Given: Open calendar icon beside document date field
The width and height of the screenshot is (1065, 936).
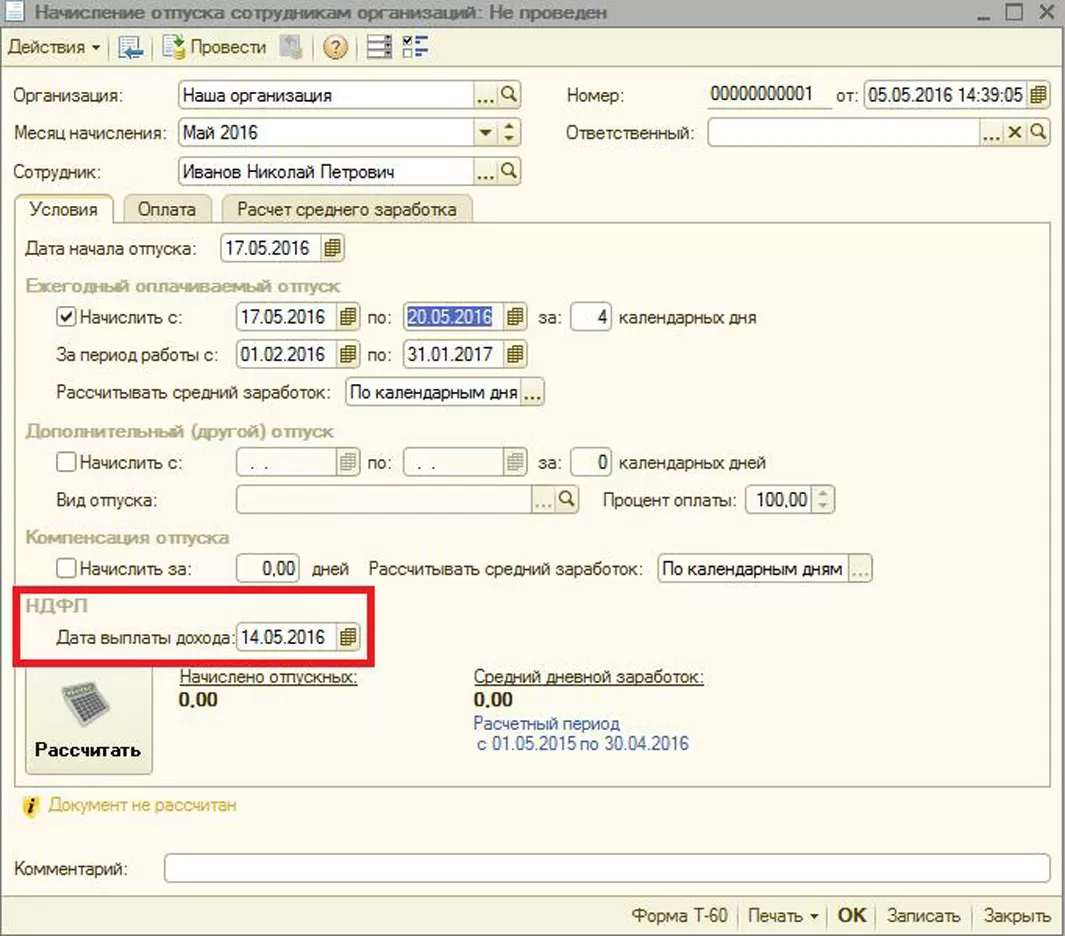Looking at the screenshot, I should pos(1039,95).
